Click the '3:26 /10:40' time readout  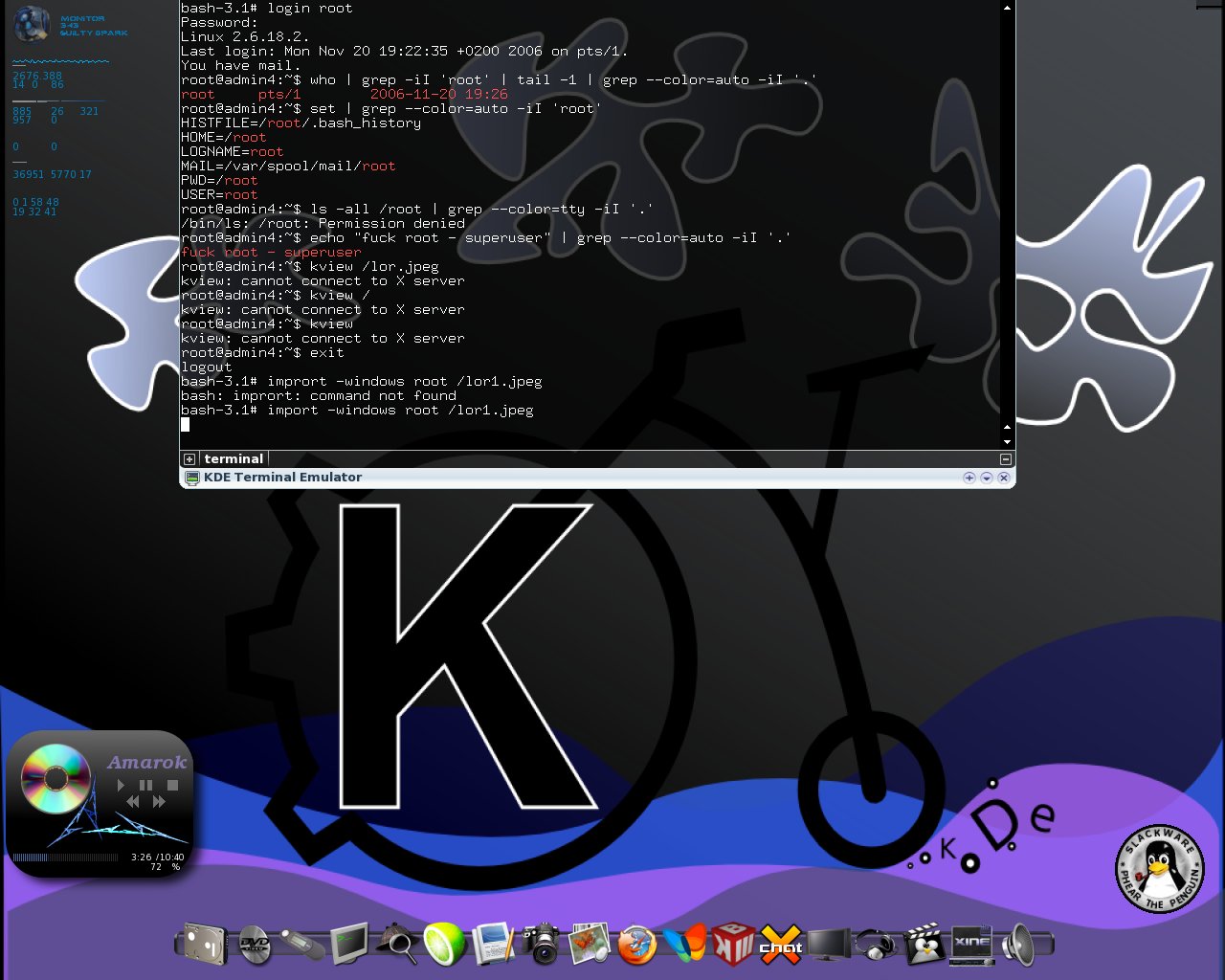[x=157, y=857]
